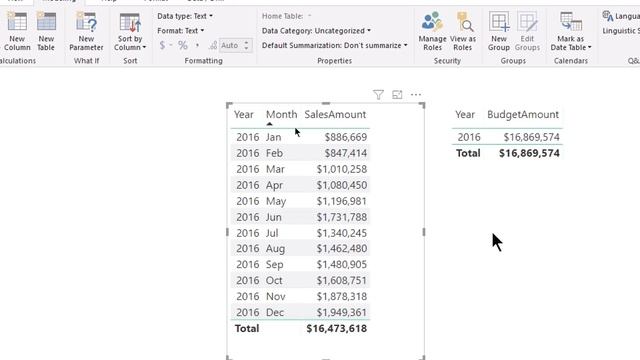The image size is (640, 360).
Task: Click the month cell 'Jan'
Action: pyautogui.click(x=273, y=137)
